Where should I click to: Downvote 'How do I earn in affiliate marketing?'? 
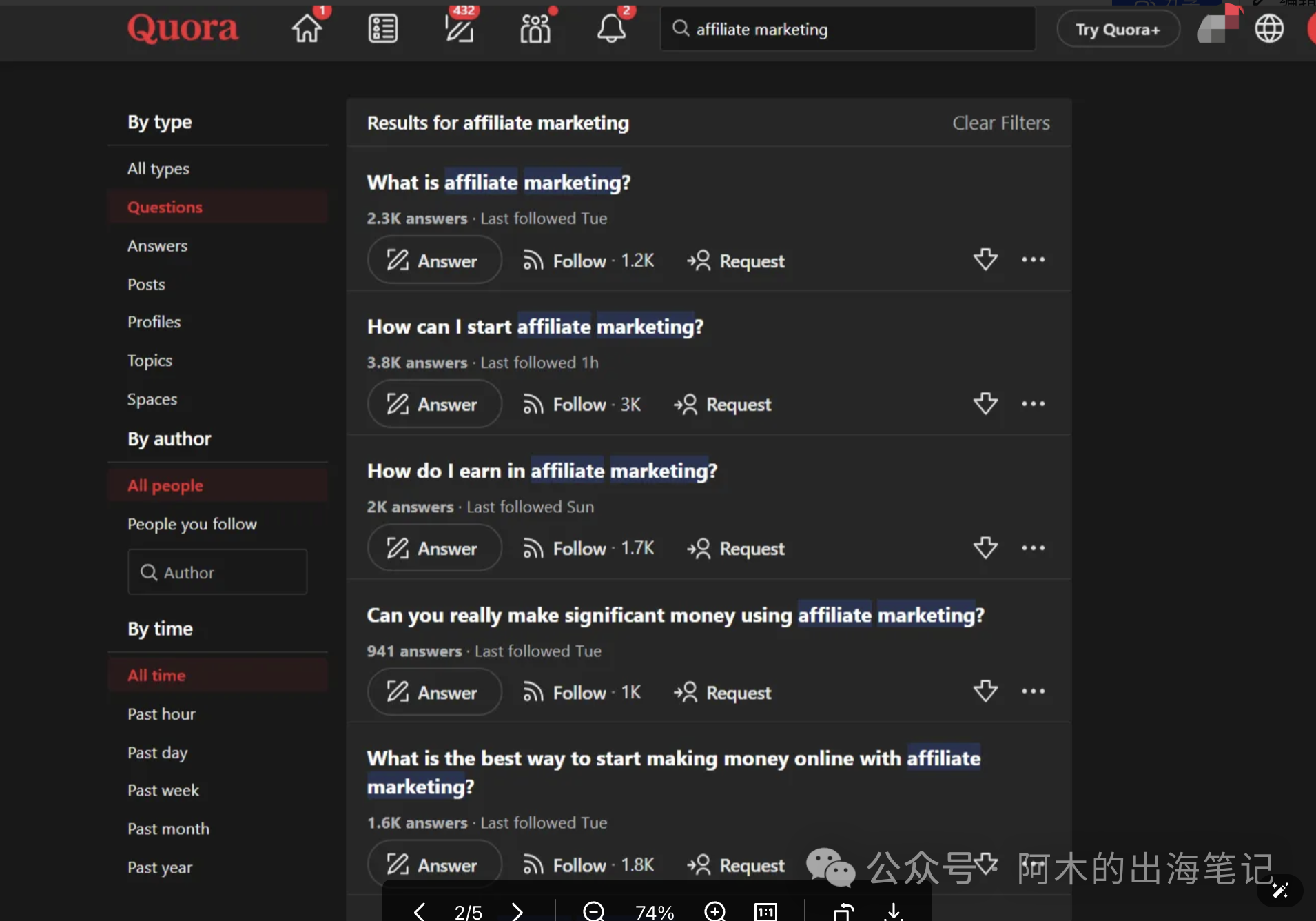pos(985,548)
